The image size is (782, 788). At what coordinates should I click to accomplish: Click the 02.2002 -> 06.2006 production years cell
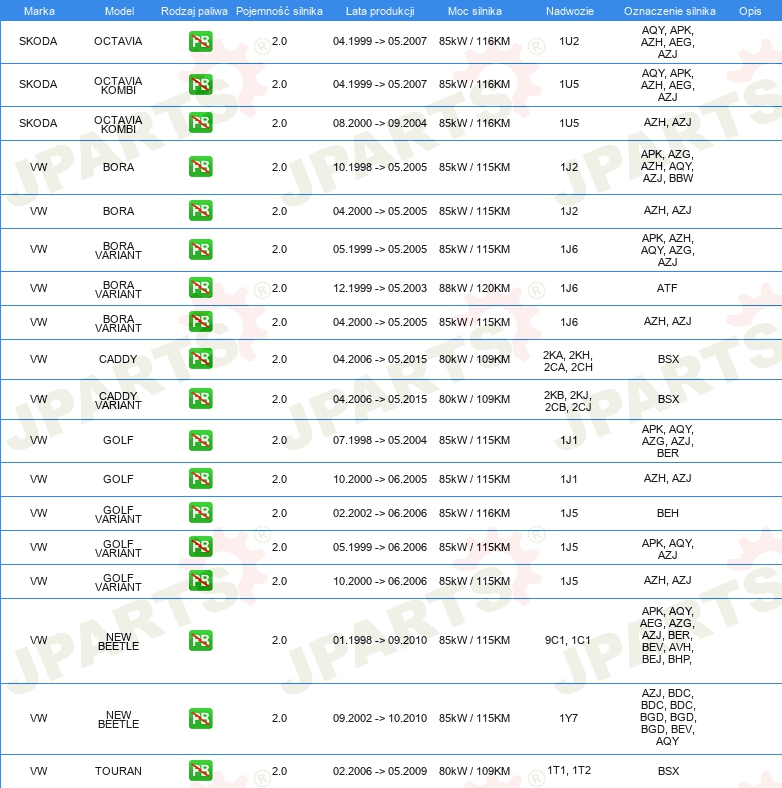379,513
